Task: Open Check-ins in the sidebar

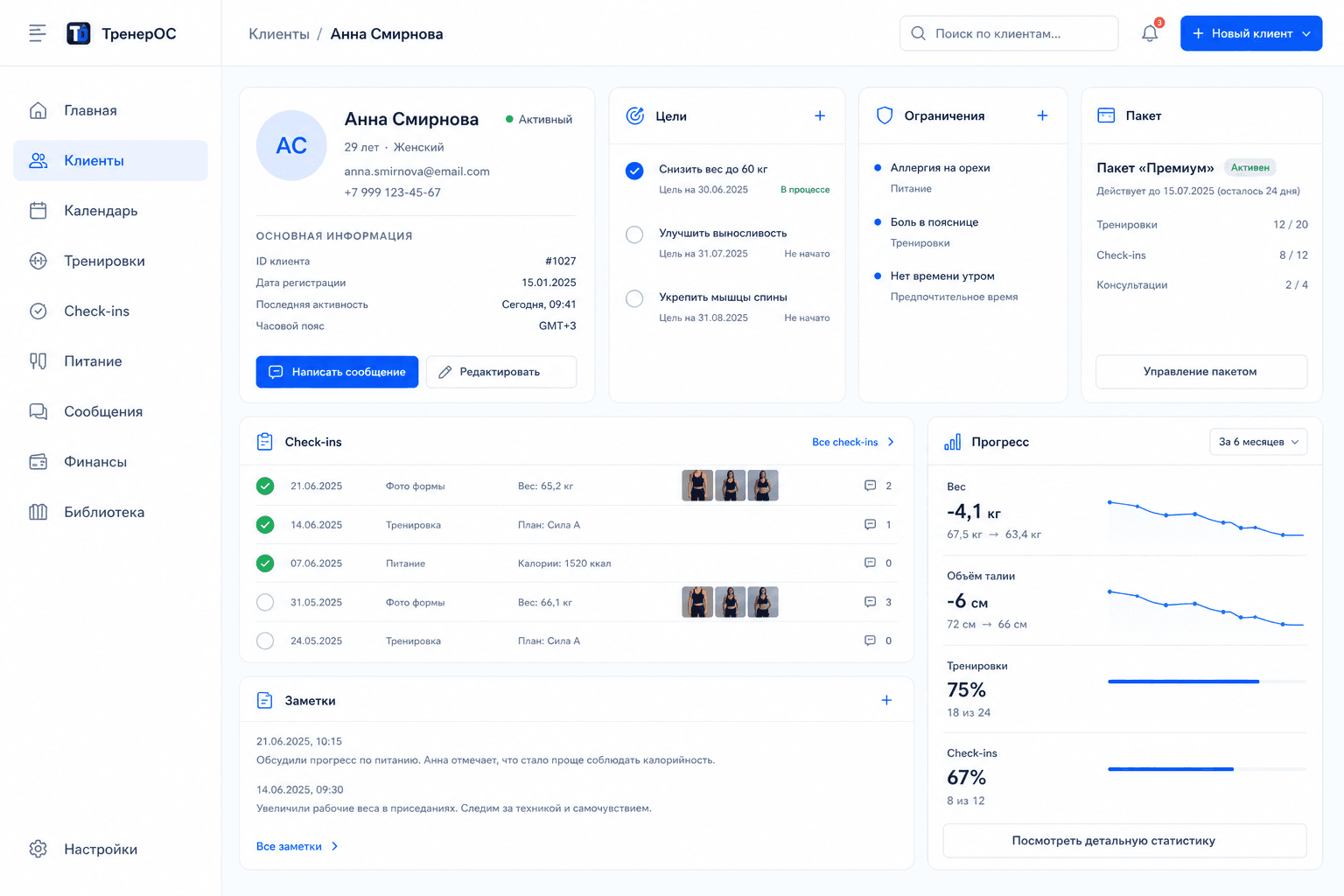Action: 110,311
